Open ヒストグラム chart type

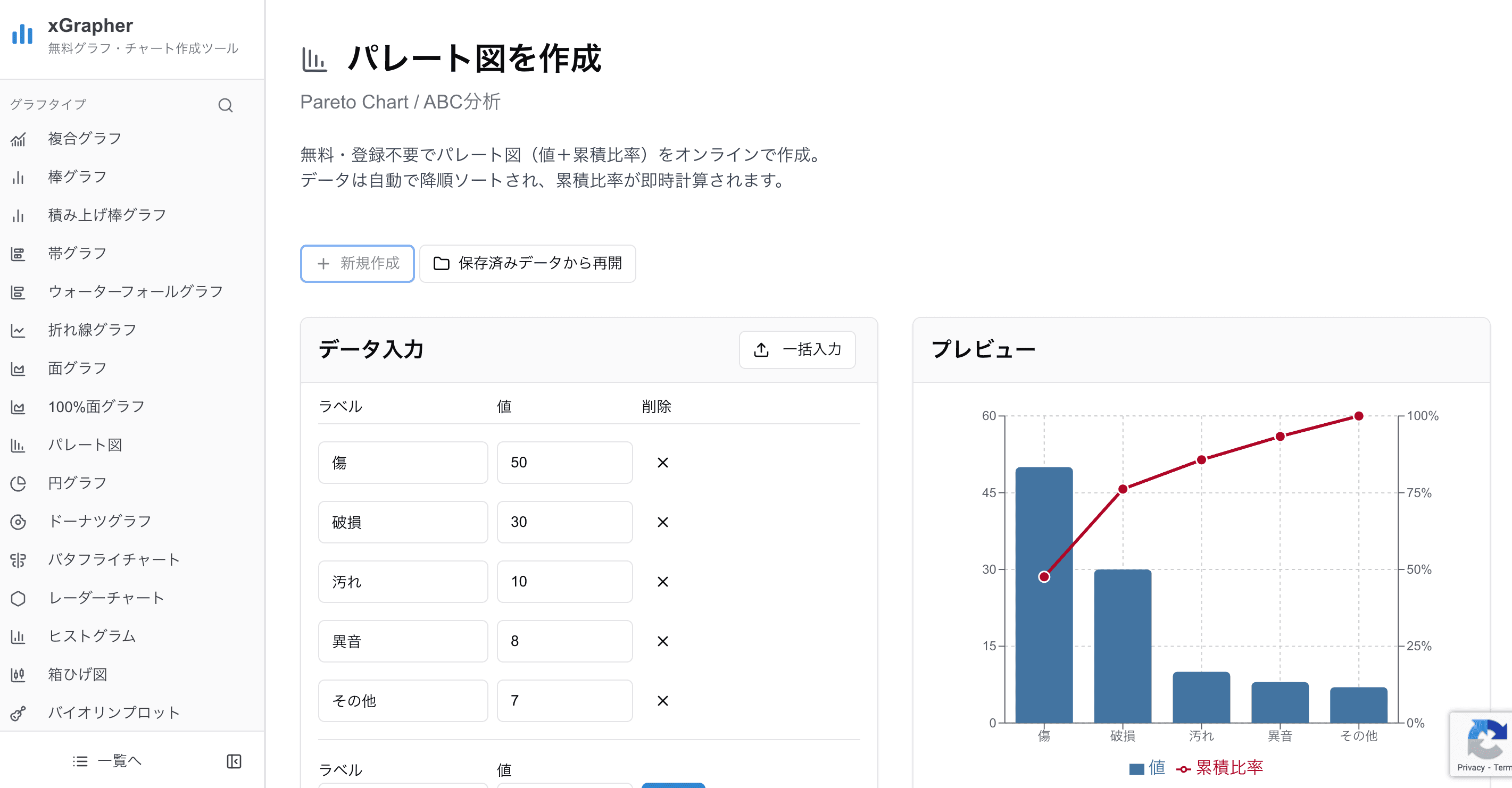pyautogui.click(x=92, y=636)
